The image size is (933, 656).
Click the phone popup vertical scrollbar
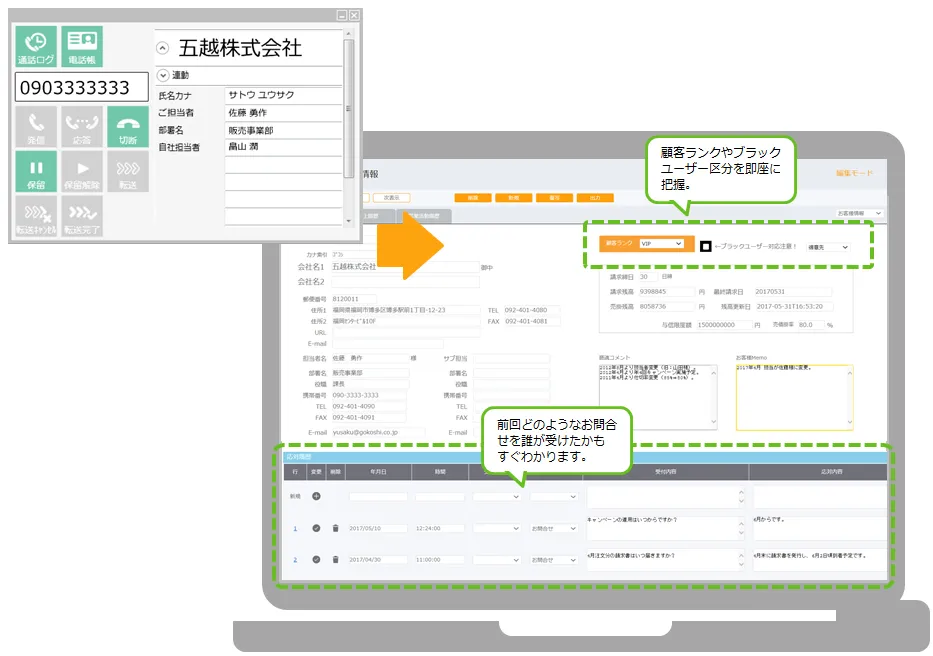(349, 107)
